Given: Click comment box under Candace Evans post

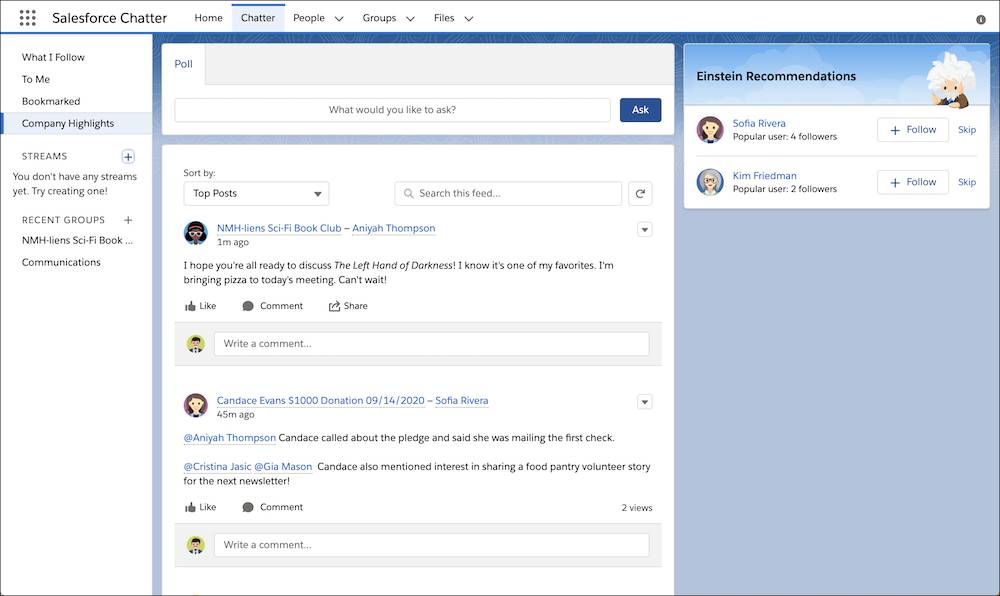Looking at the screenshot, I should click(x=432, y=545).
